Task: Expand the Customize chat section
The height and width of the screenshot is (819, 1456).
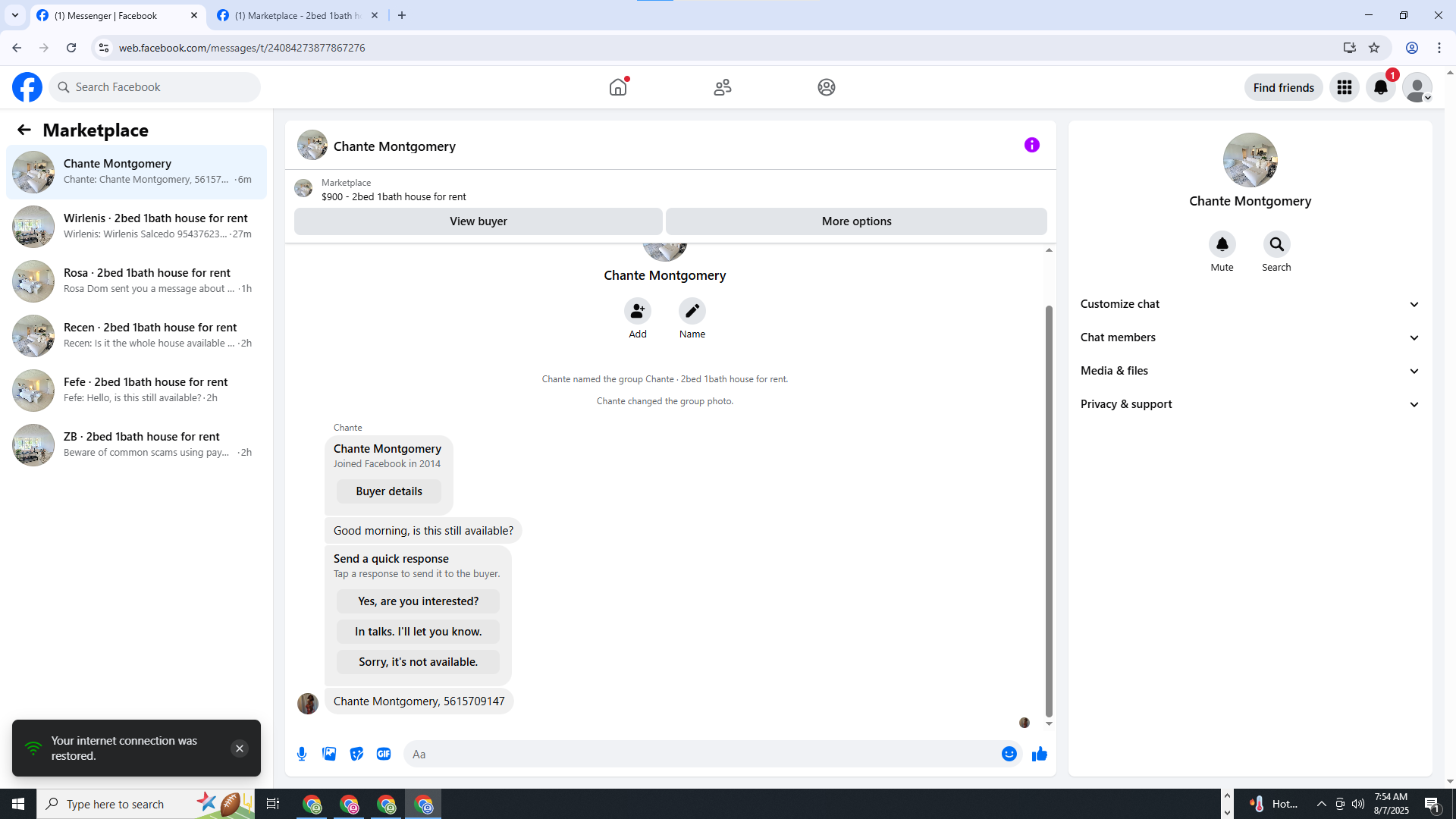Action: click(1250, 304)
